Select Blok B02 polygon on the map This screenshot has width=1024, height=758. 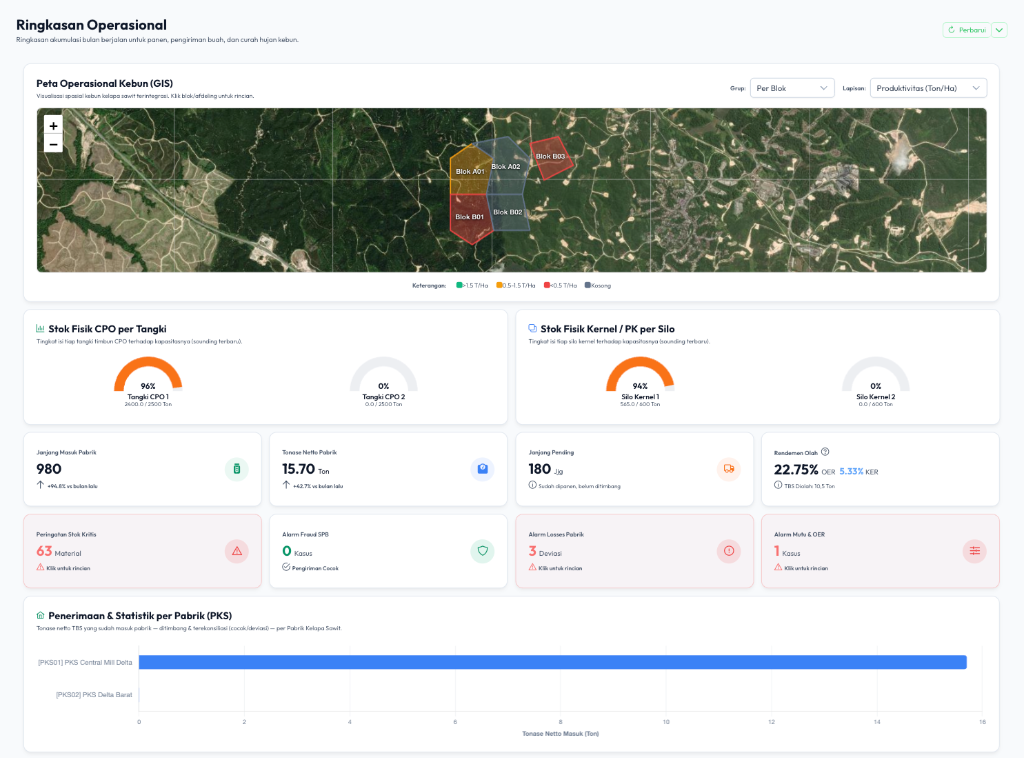coord(508,212)
